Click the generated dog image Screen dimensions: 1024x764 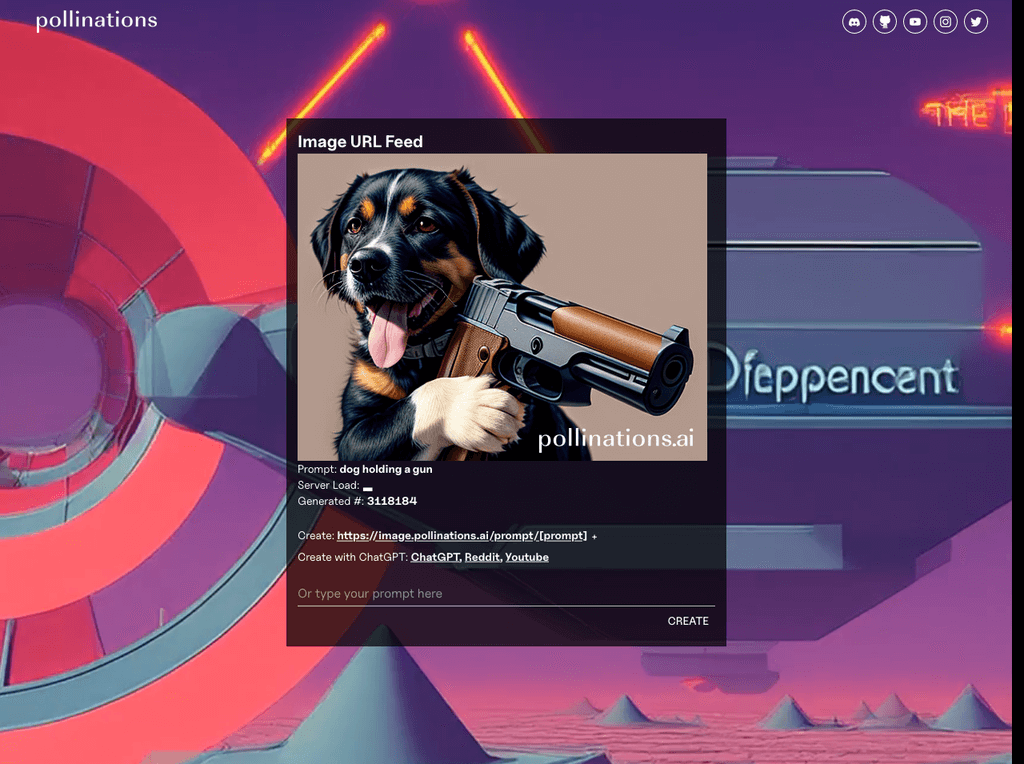[x=502, y=307]
